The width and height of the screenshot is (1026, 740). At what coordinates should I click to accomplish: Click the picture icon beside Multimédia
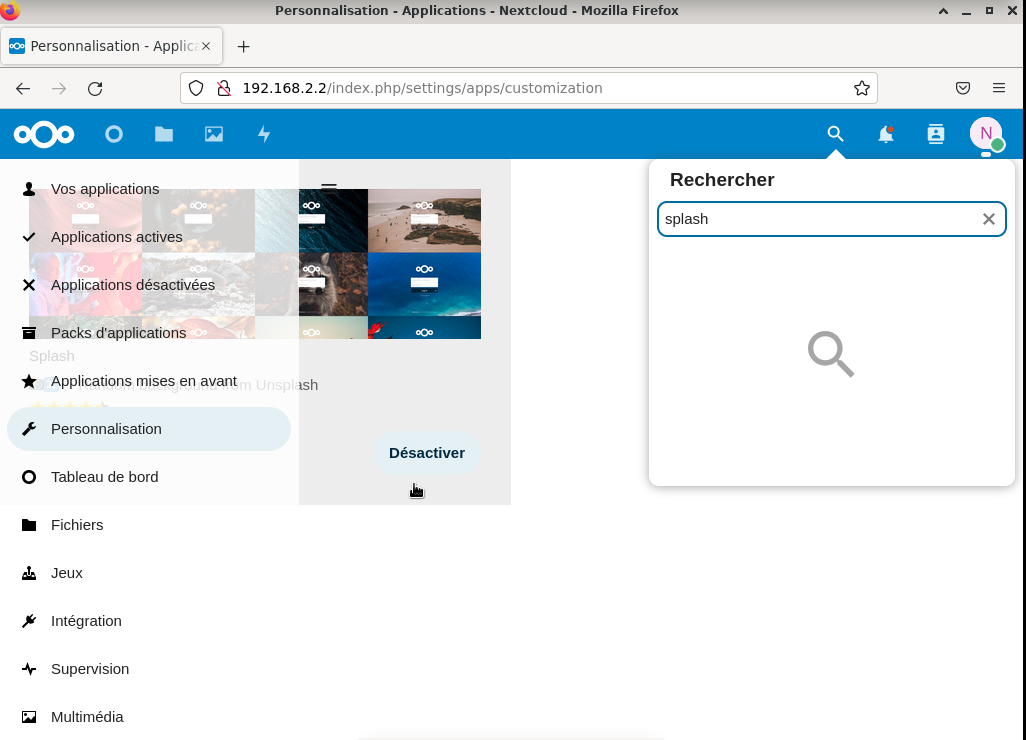point(29,717)
